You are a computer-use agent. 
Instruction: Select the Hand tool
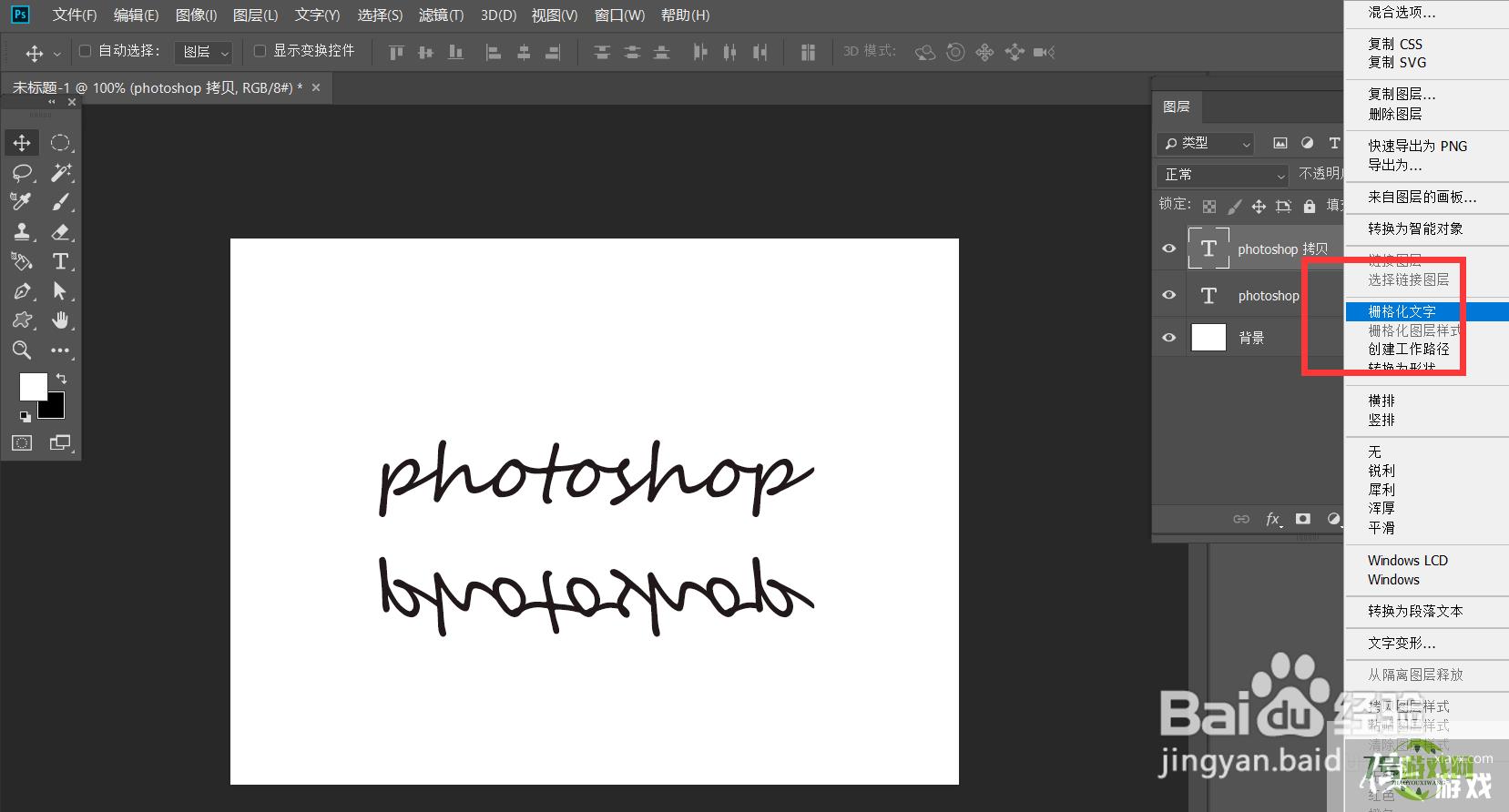pyautogui.click(x=60, y=320)
